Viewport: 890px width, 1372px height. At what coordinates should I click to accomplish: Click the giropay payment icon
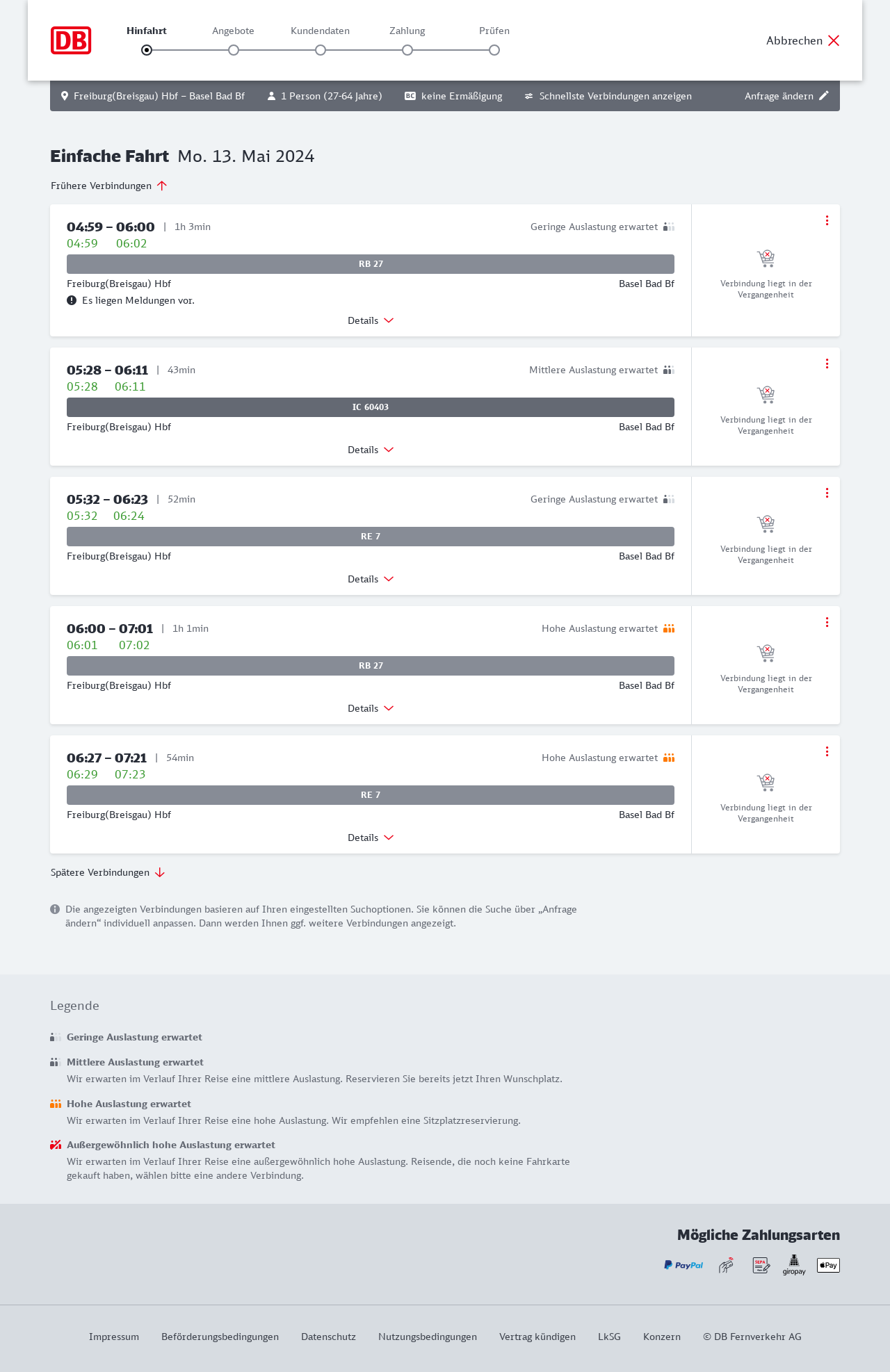[794, 1265]
